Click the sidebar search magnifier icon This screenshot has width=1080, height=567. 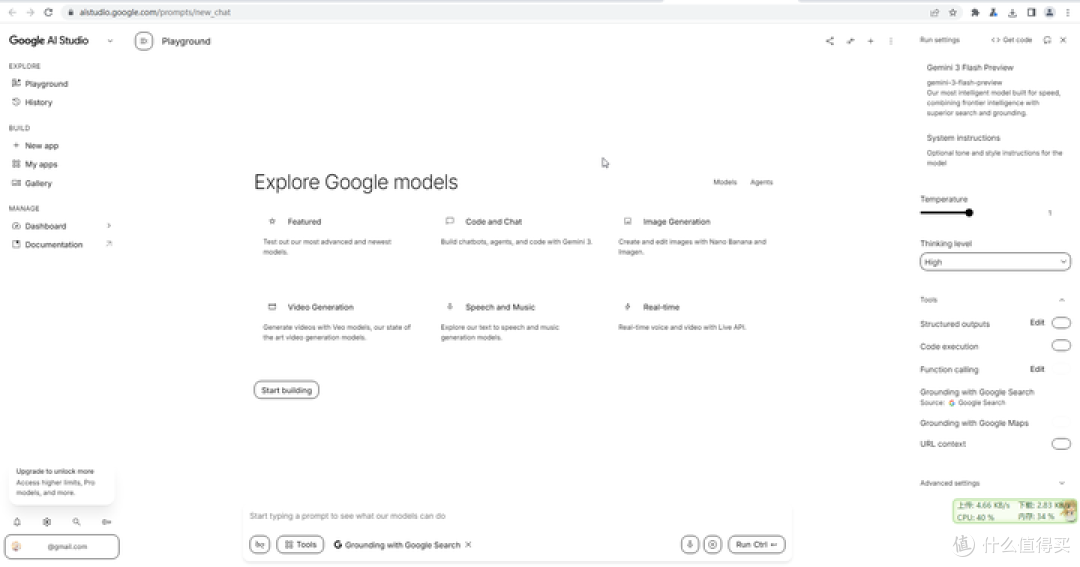click(76, 522)
